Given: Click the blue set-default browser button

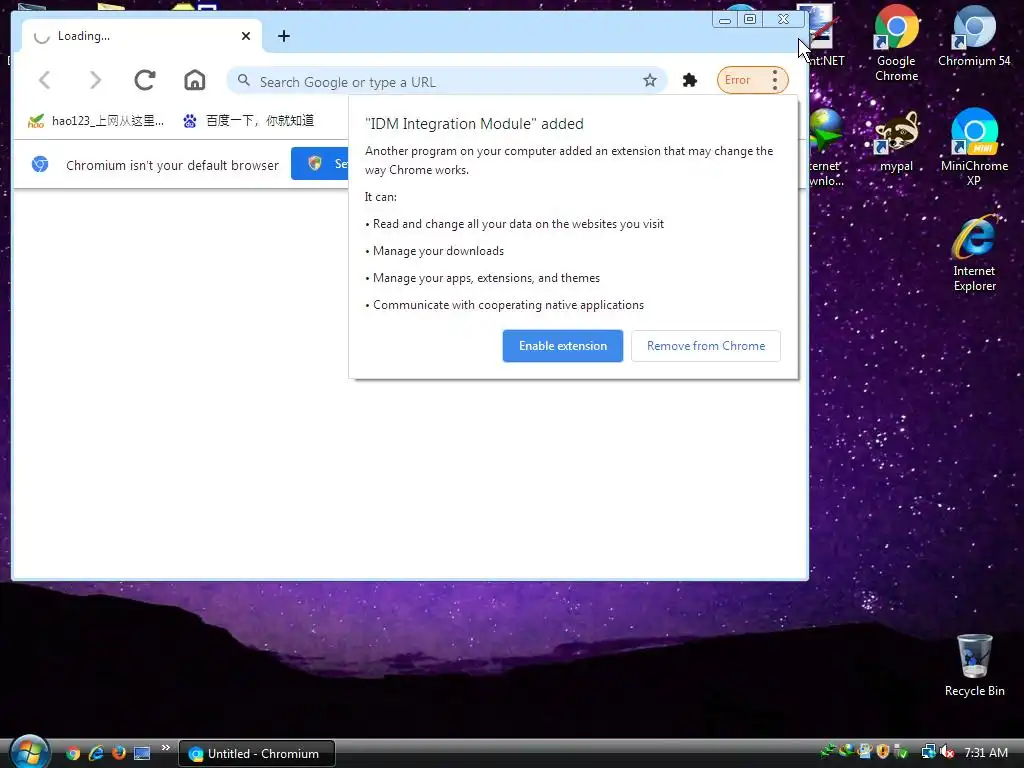Looking at the screenshot, I should pos(320,163).
